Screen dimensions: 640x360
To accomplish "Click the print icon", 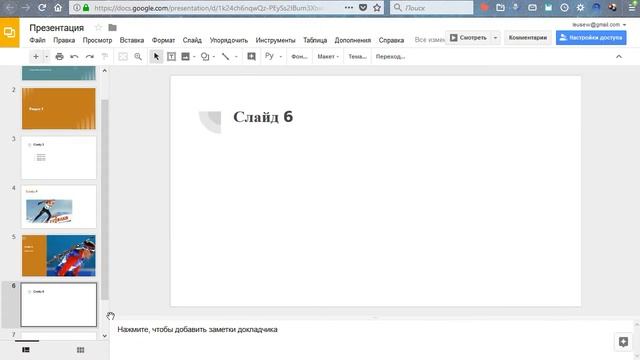I will (60, 57).
